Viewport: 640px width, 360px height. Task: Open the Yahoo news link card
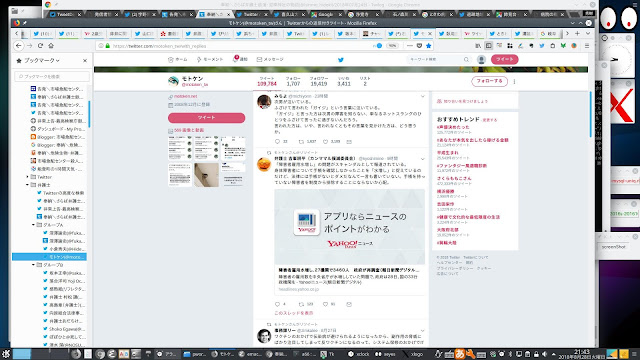click(350, 242)
